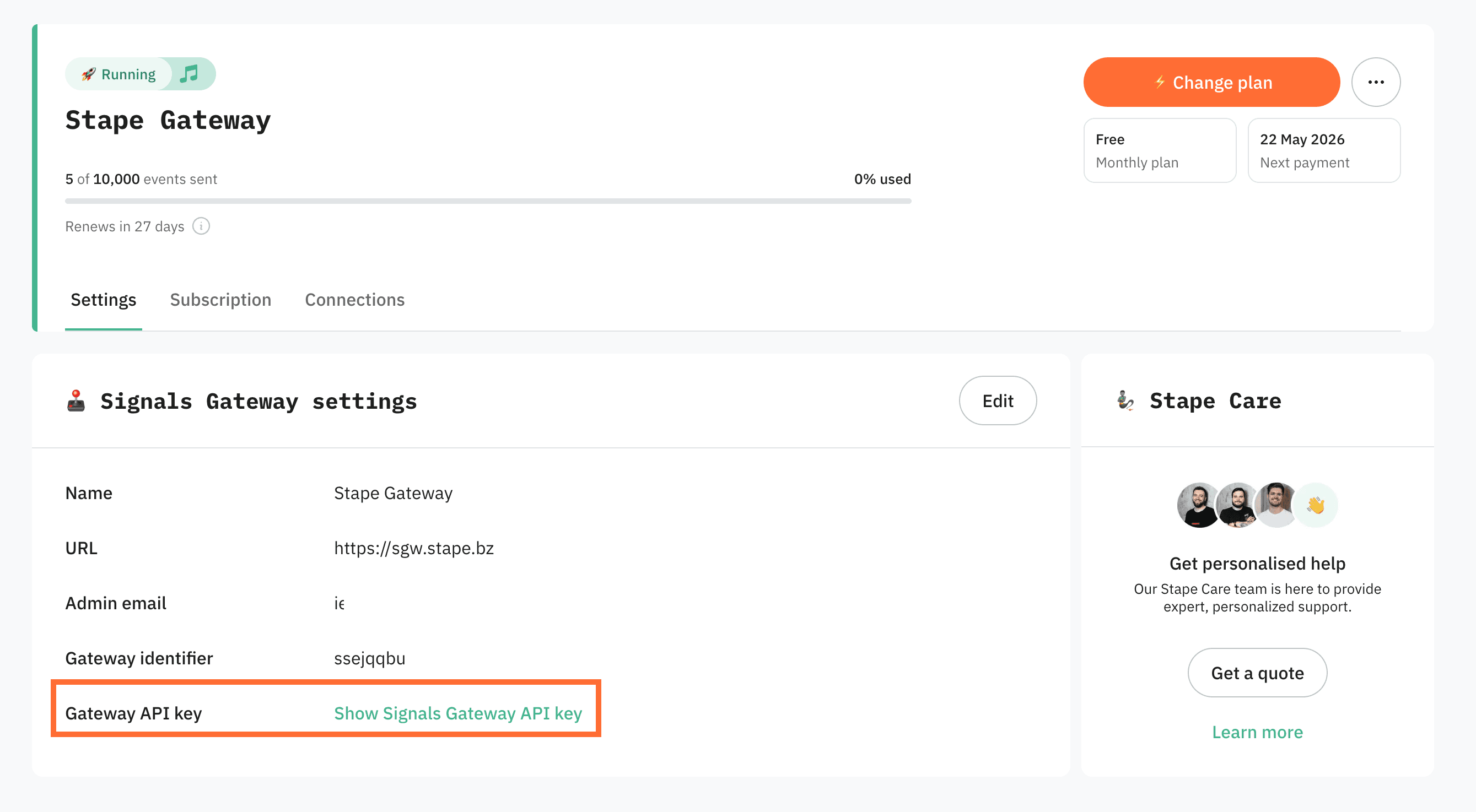Click the rocket icon in Running badge
Screen dimensions: 1476x812
88,74
